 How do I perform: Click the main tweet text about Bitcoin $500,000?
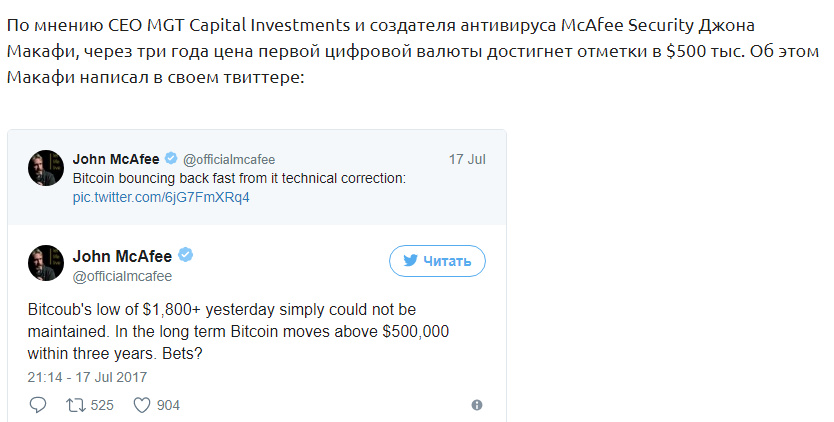tap(238, 332)
